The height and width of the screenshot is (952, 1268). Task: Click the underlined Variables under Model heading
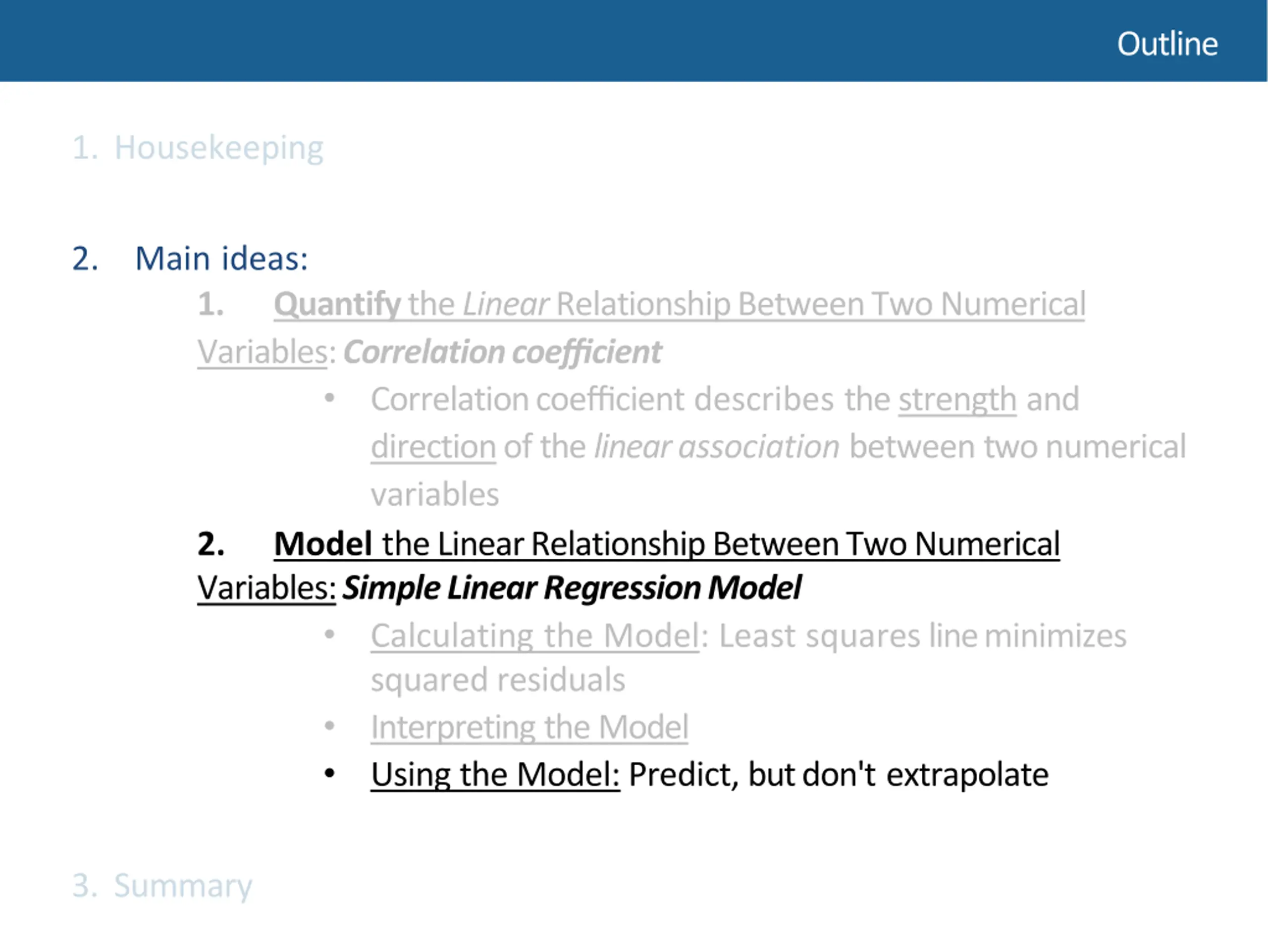point(266,588)
